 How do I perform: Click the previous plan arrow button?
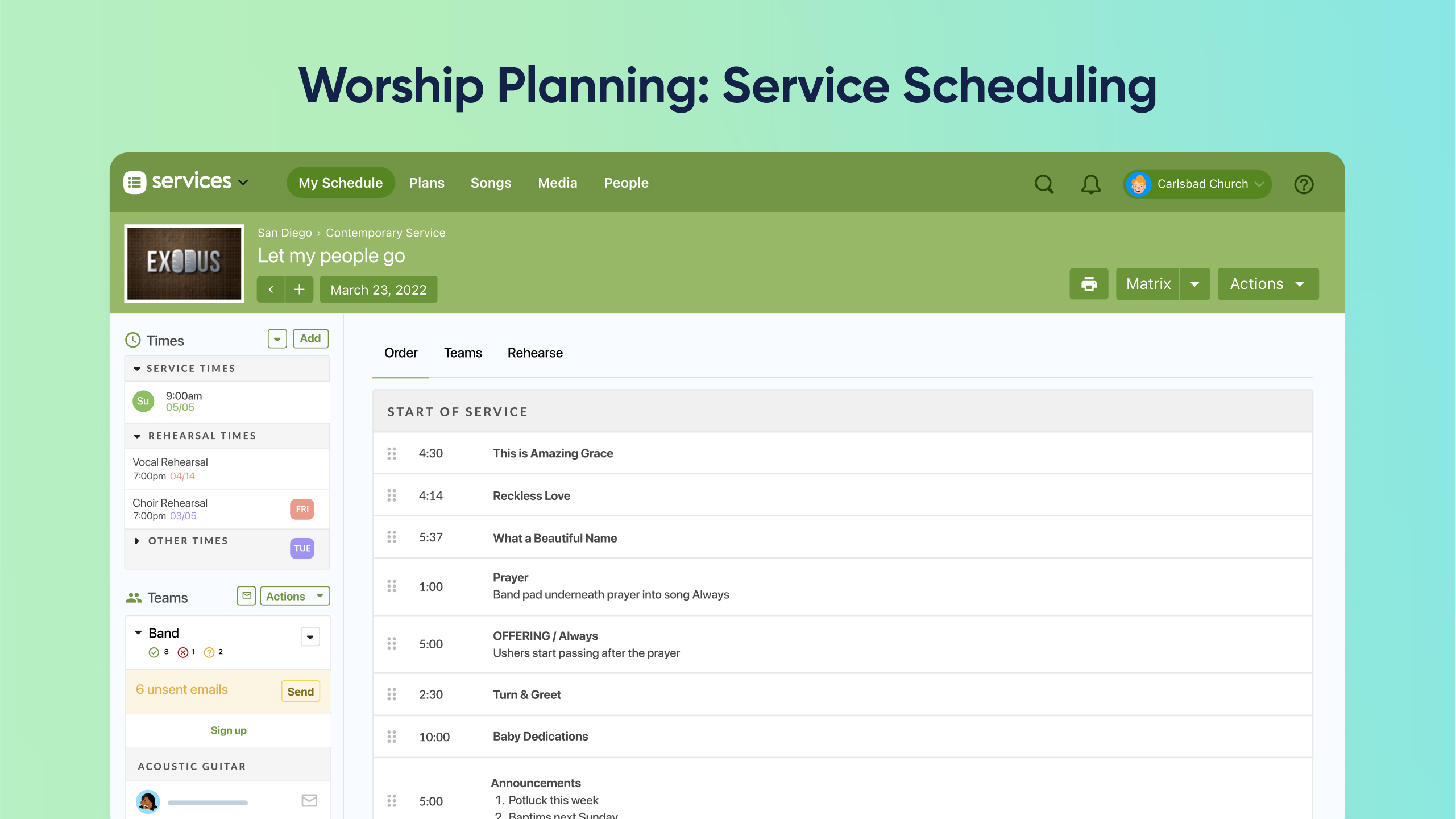point(271,289)
